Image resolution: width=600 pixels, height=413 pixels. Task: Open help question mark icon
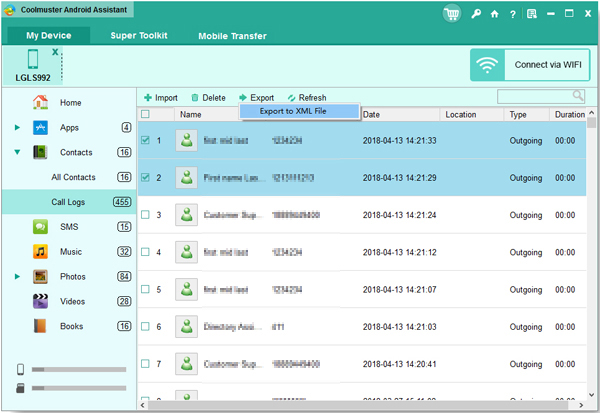[x=512, y=15]
